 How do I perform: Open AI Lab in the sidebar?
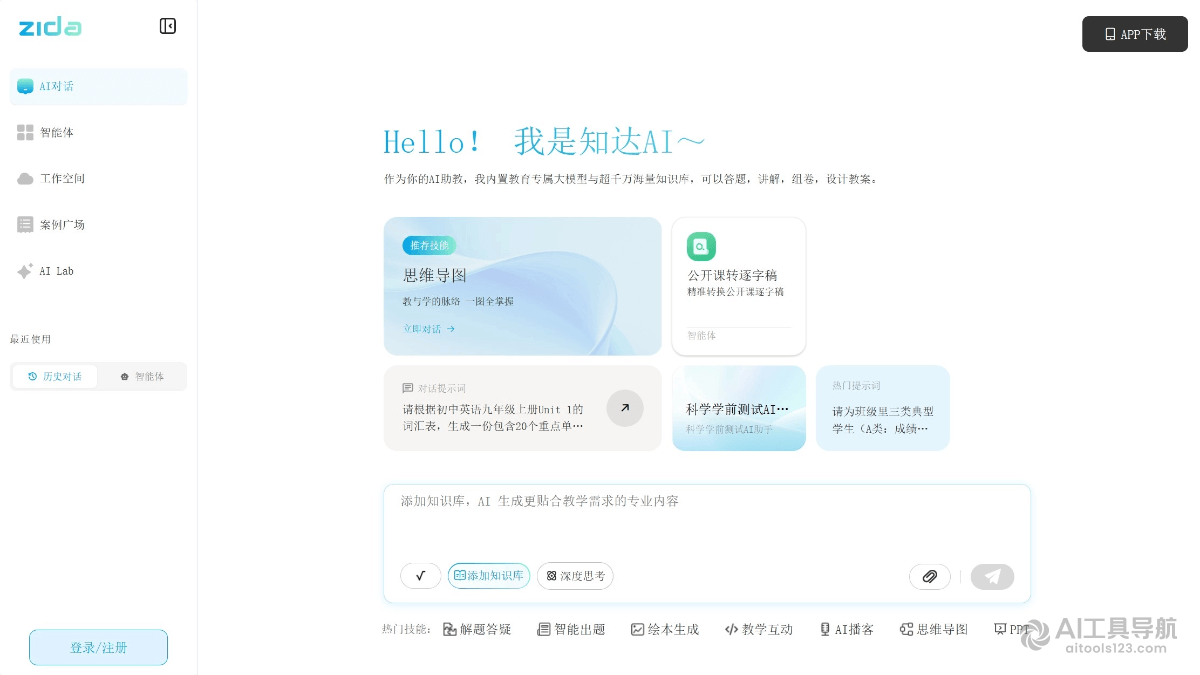point(98,271)
